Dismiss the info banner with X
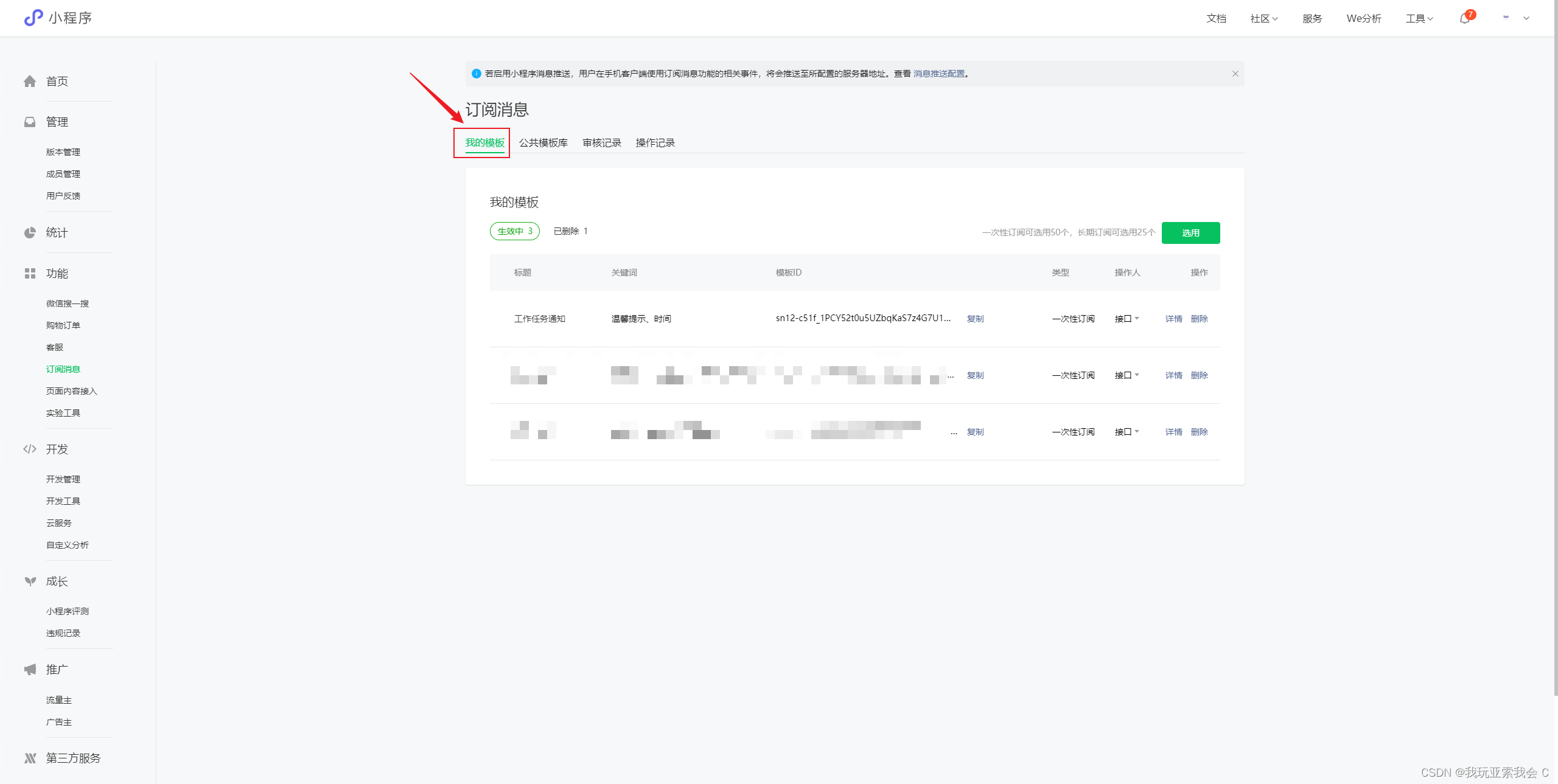Image resolution: width=1558 pixels, height=784 pixels. coord(1235,74)
